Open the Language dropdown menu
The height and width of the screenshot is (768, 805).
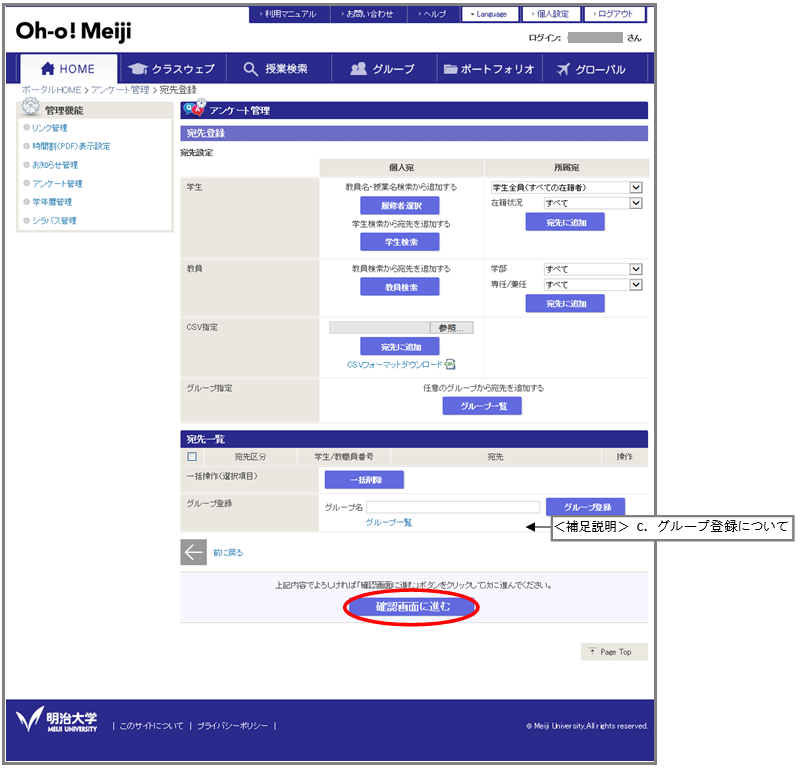(x=490, y=14)
